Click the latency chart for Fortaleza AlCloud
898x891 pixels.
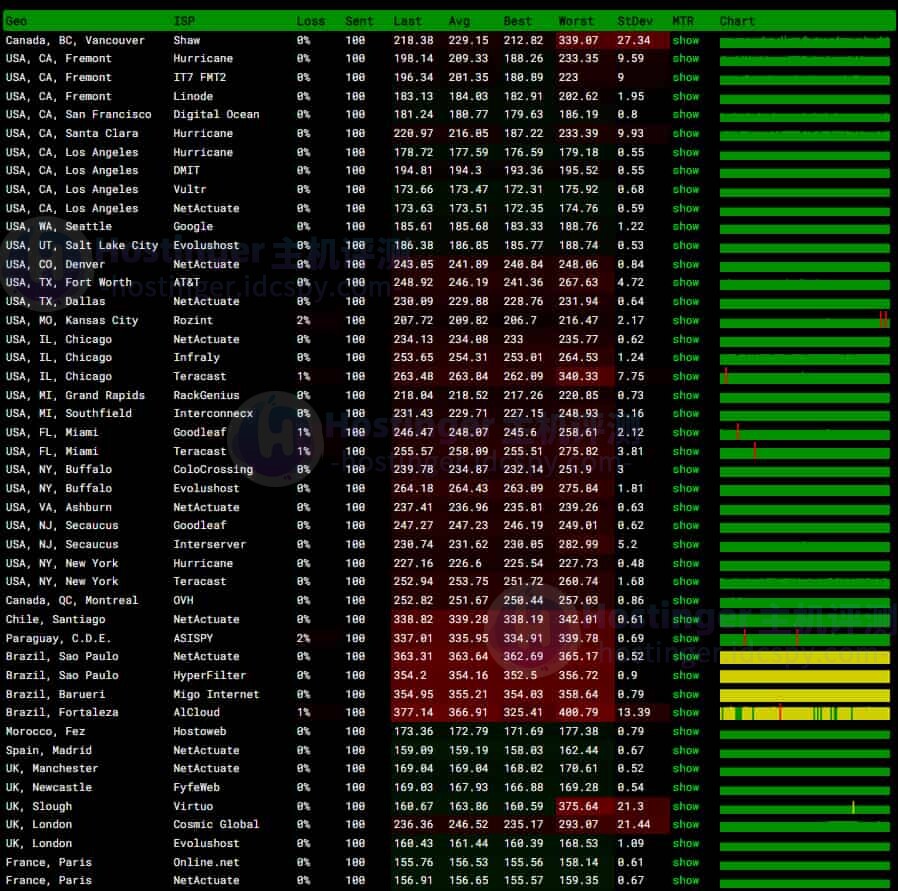pos(804,713)
